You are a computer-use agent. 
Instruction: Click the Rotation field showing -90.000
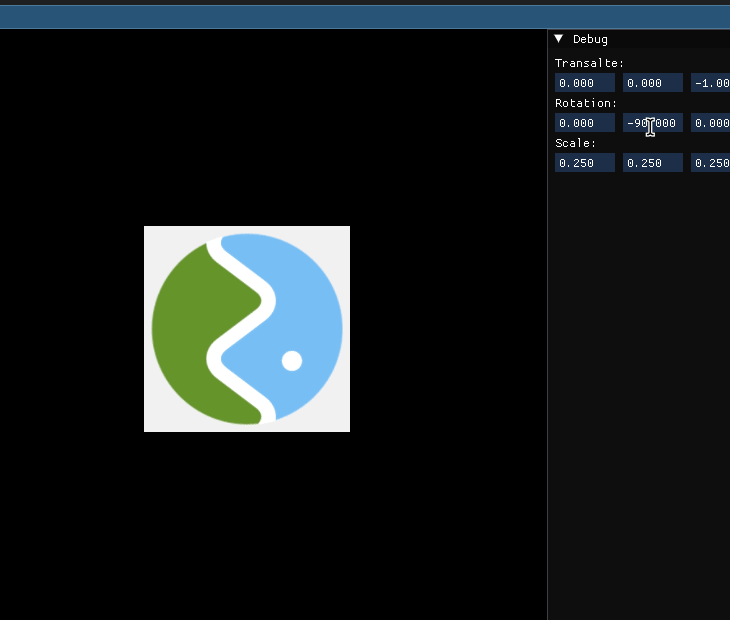(x=653, y=123)
